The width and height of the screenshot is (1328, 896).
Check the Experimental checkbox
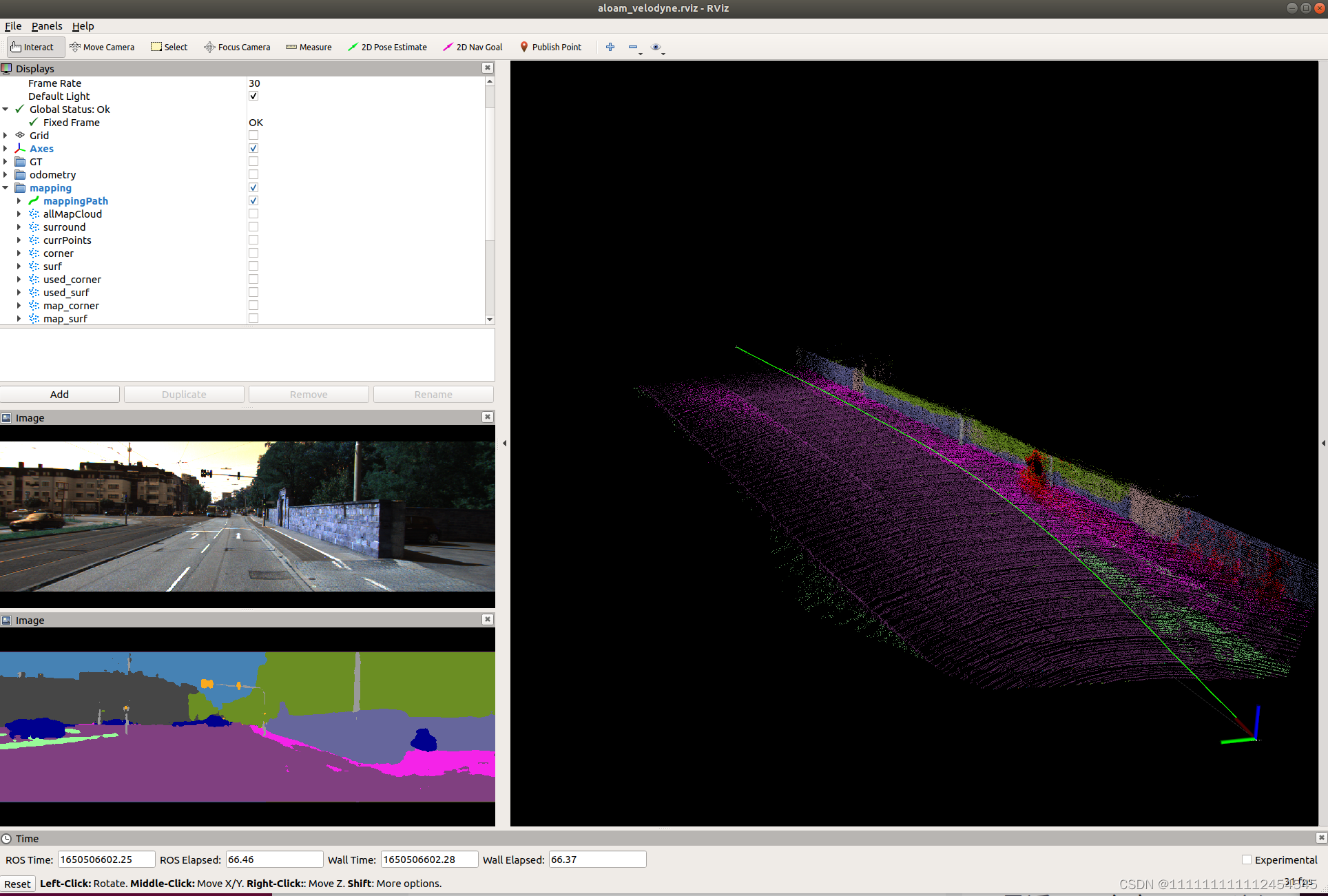coord(1247,859)
